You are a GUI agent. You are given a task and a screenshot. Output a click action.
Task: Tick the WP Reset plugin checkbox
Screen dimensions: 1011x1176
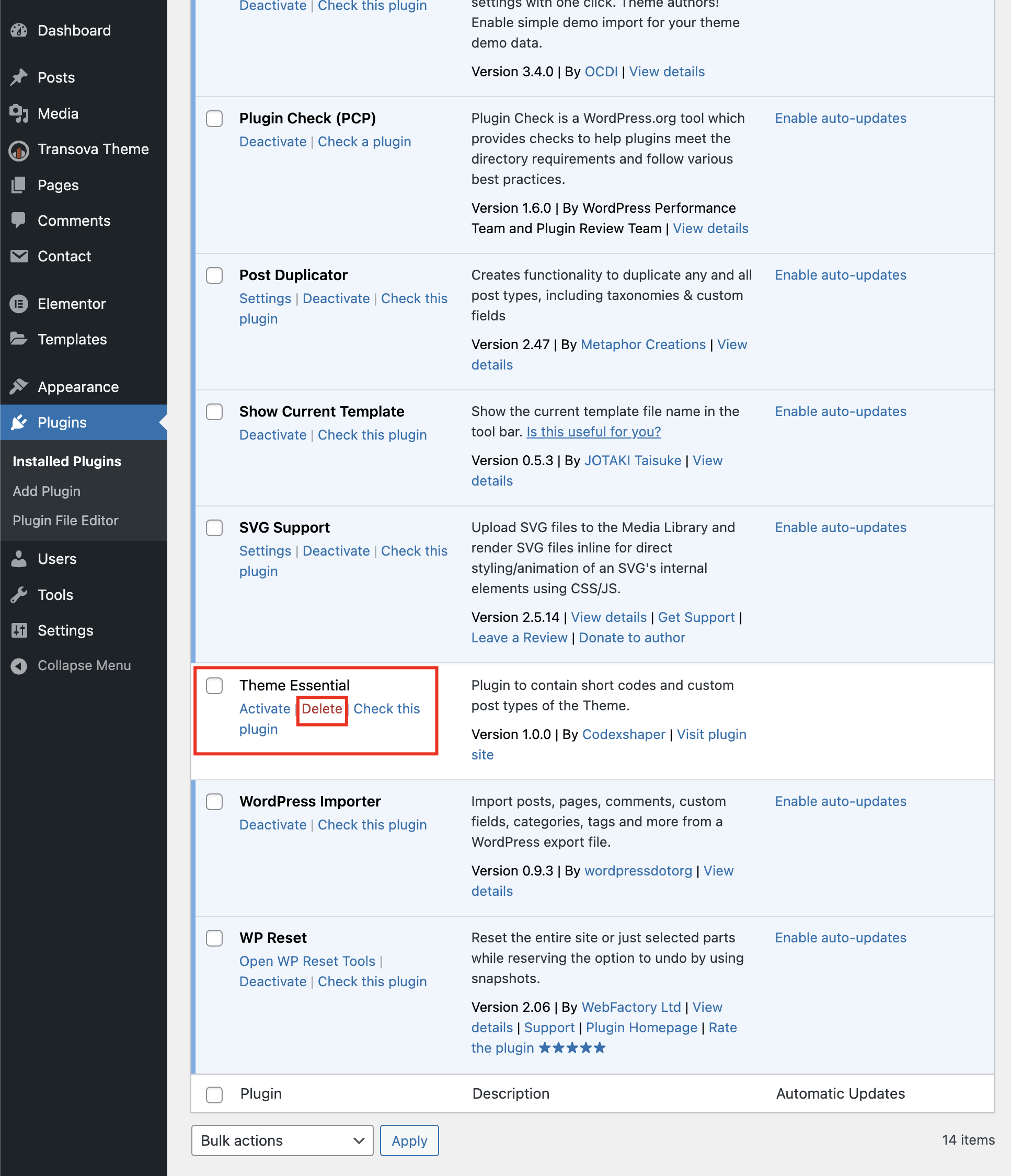pyautogui.click(x=214, y=938)
